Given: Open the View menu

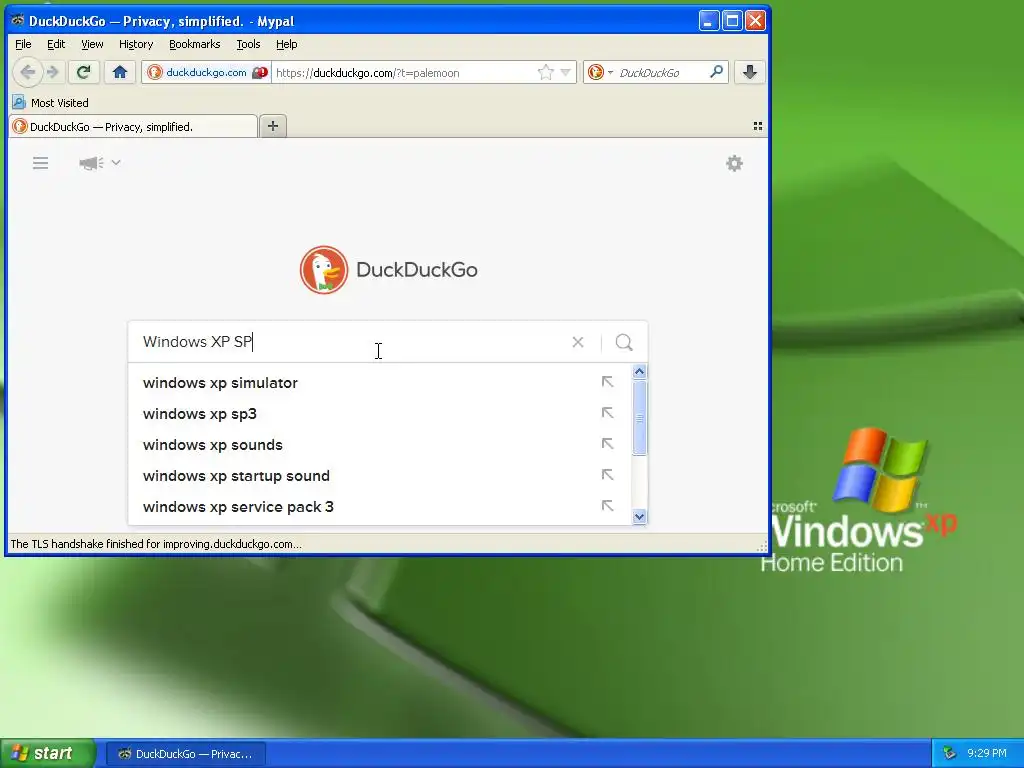Looking at the screenshot, I should click(92, 44).
